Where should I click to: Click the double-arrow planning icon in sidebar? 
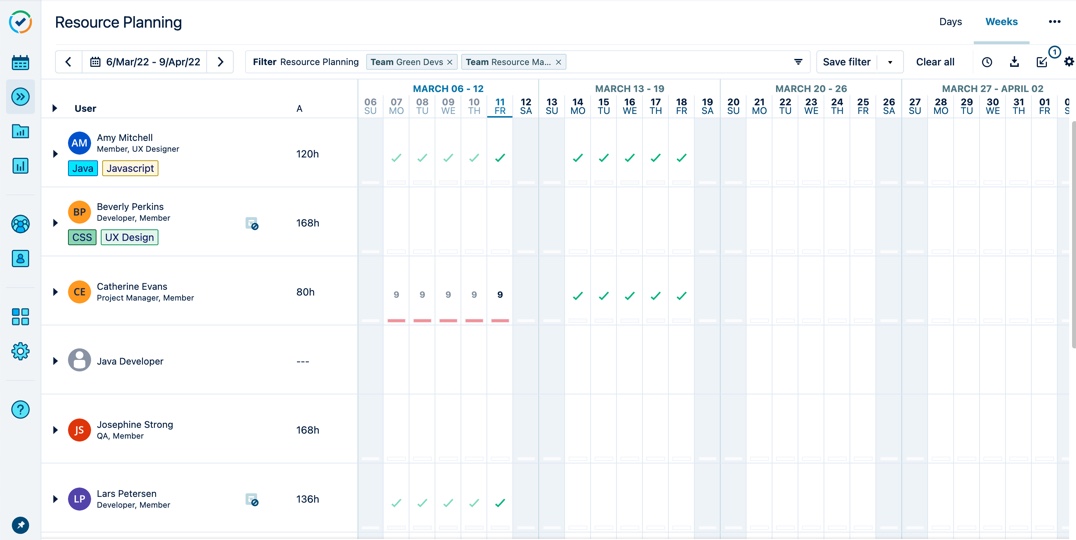20,97
